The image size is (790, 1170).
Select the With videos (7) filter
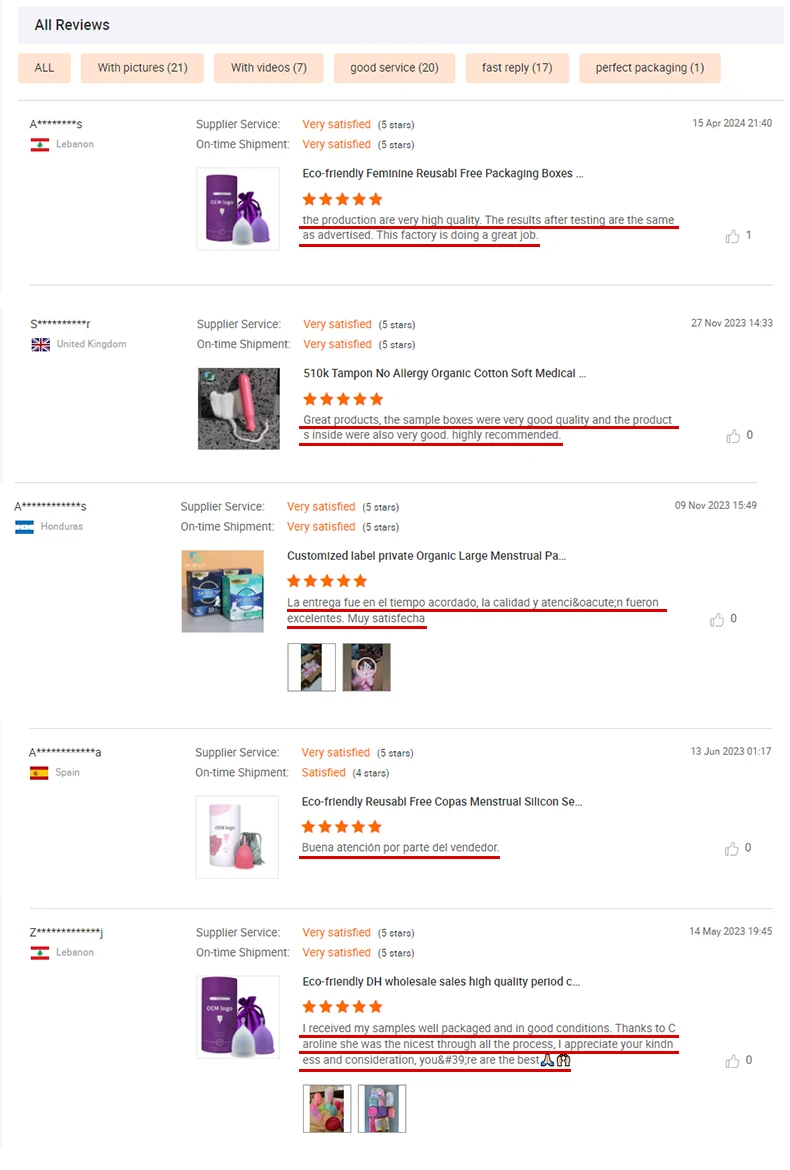click(269, 68)
